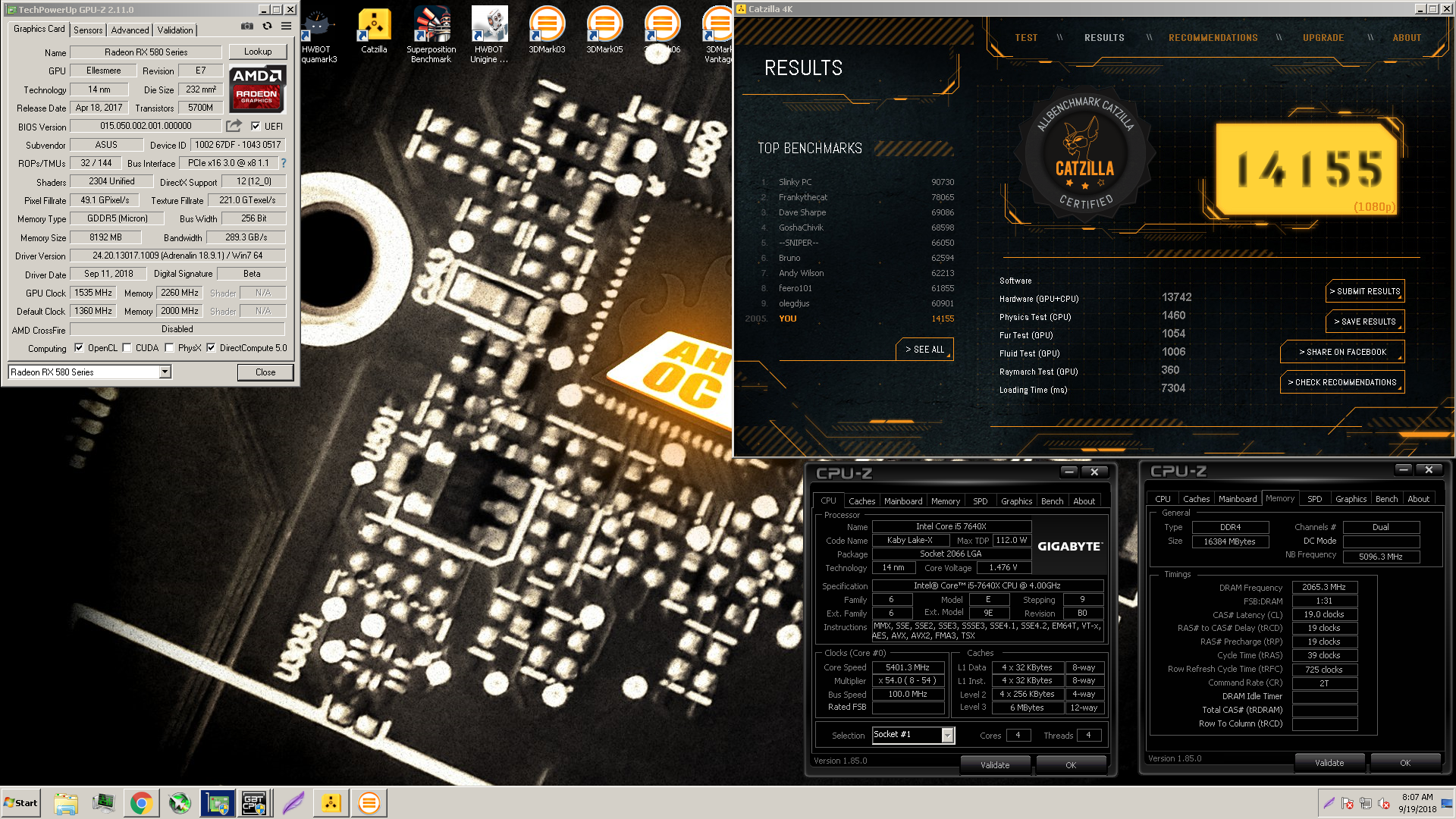The image size is (1456, 819).
Task: Open GPU-Z hamburger menu icon
Action: coord(286,26)
